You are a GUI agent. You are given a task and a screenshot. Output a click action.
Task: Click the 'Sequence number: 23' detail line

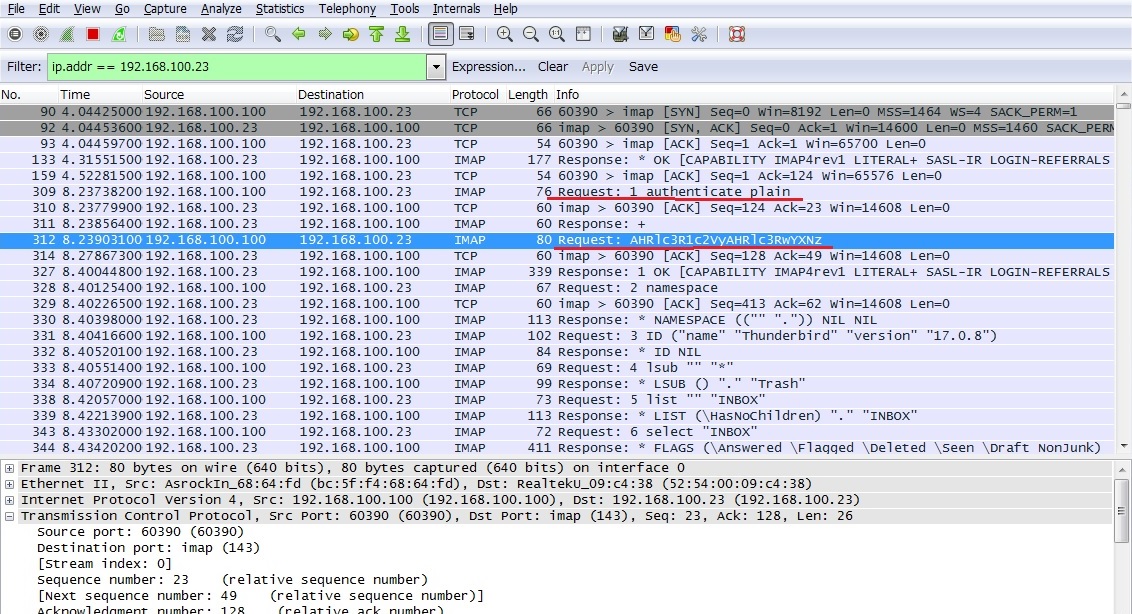coord(232,579)
